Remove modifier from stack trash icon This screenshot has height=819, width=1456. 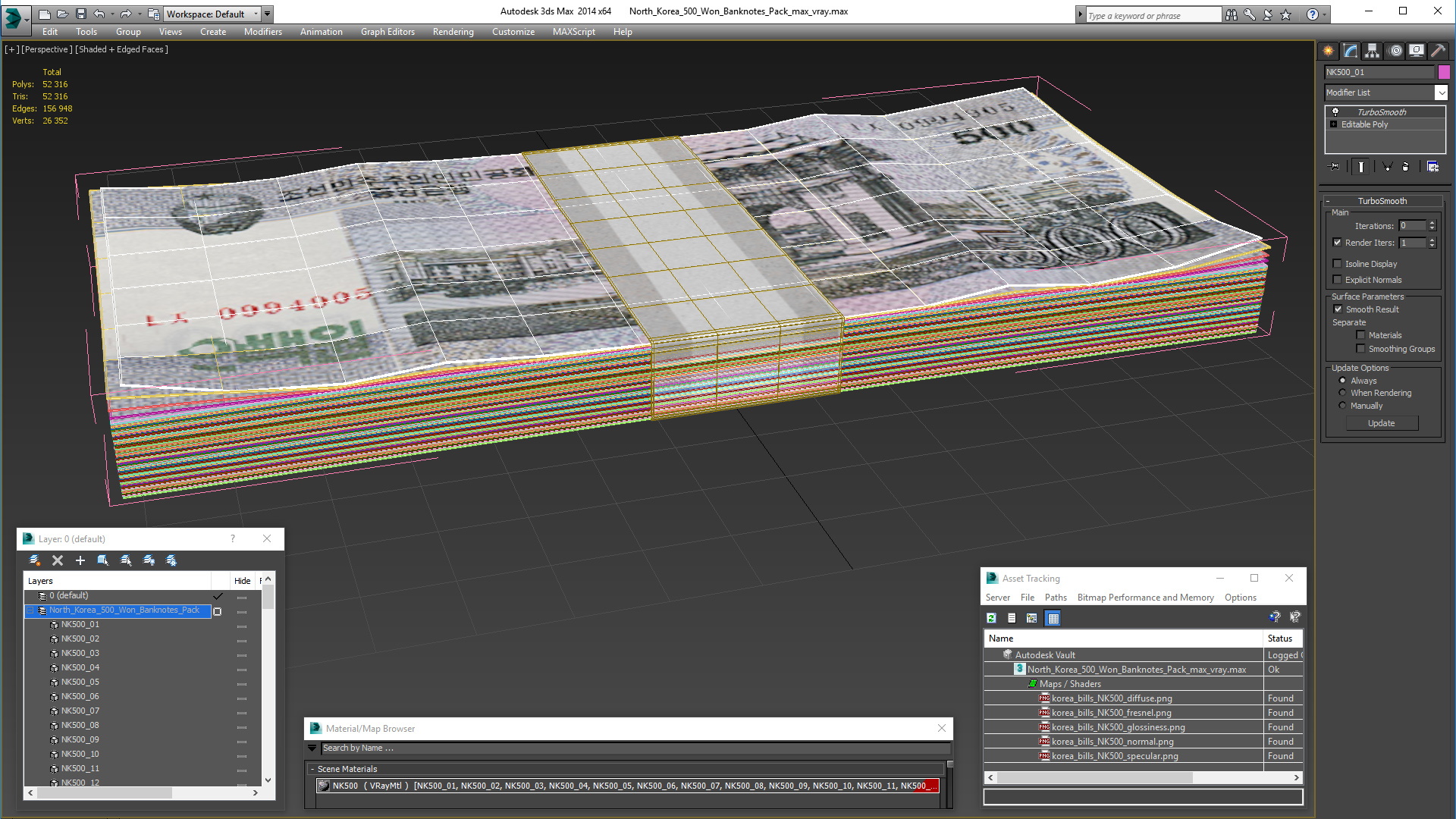click(1405, 167)
